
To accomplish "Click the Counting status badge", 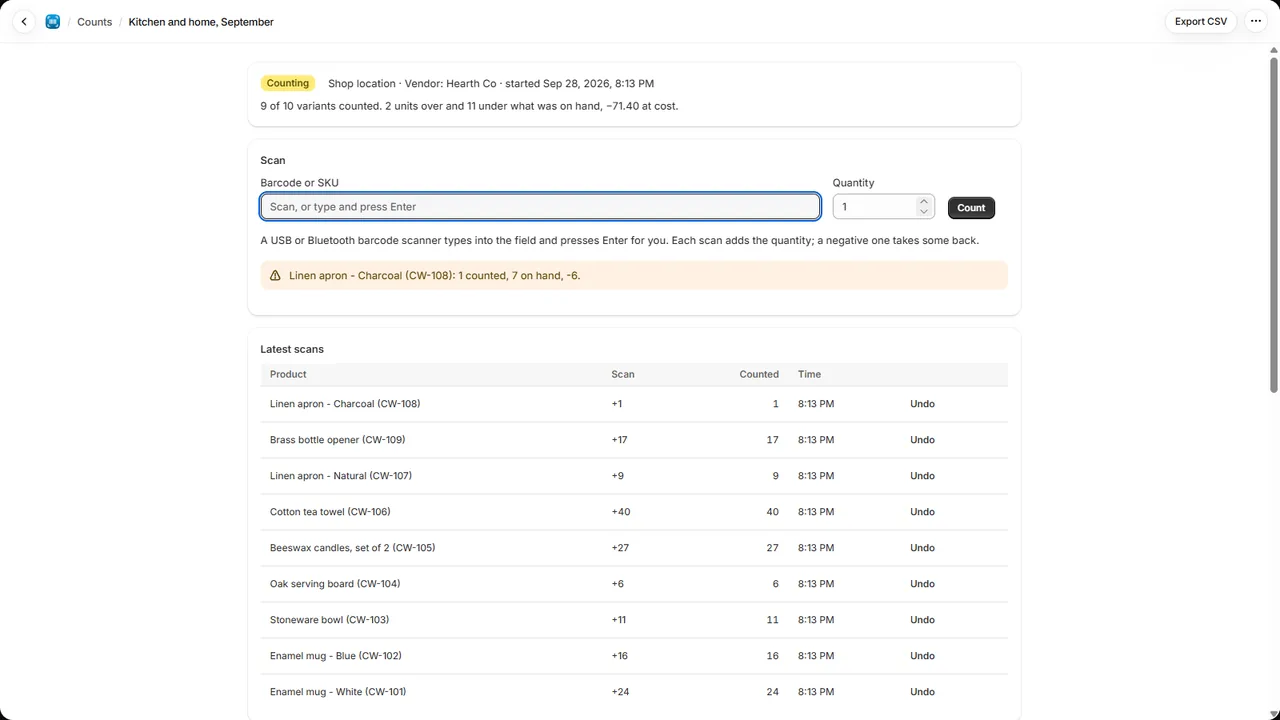I will pos(288,83).
